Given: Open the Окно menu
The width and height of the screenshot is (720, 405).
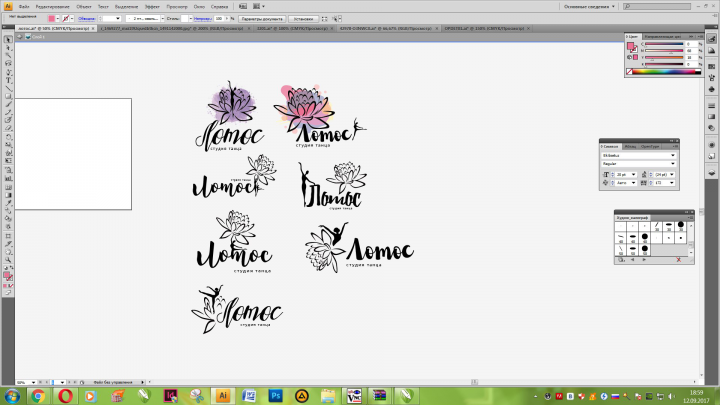Looking at the screenshot, I should (x=199, y=7).
